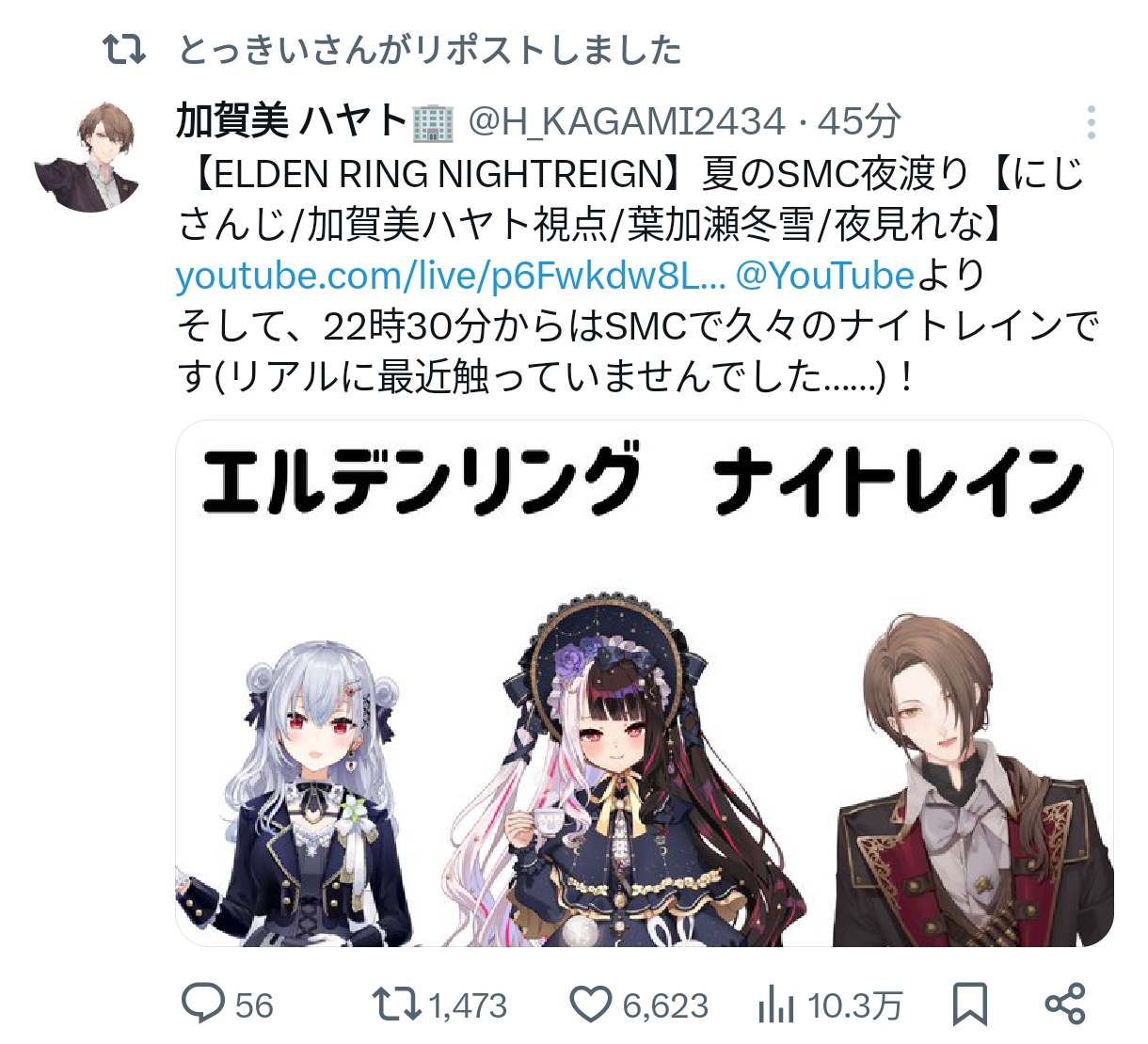1148x1044 pixels.
Task: Open the @H_KAGAMI2434 handle
Action: click(627, 121)
